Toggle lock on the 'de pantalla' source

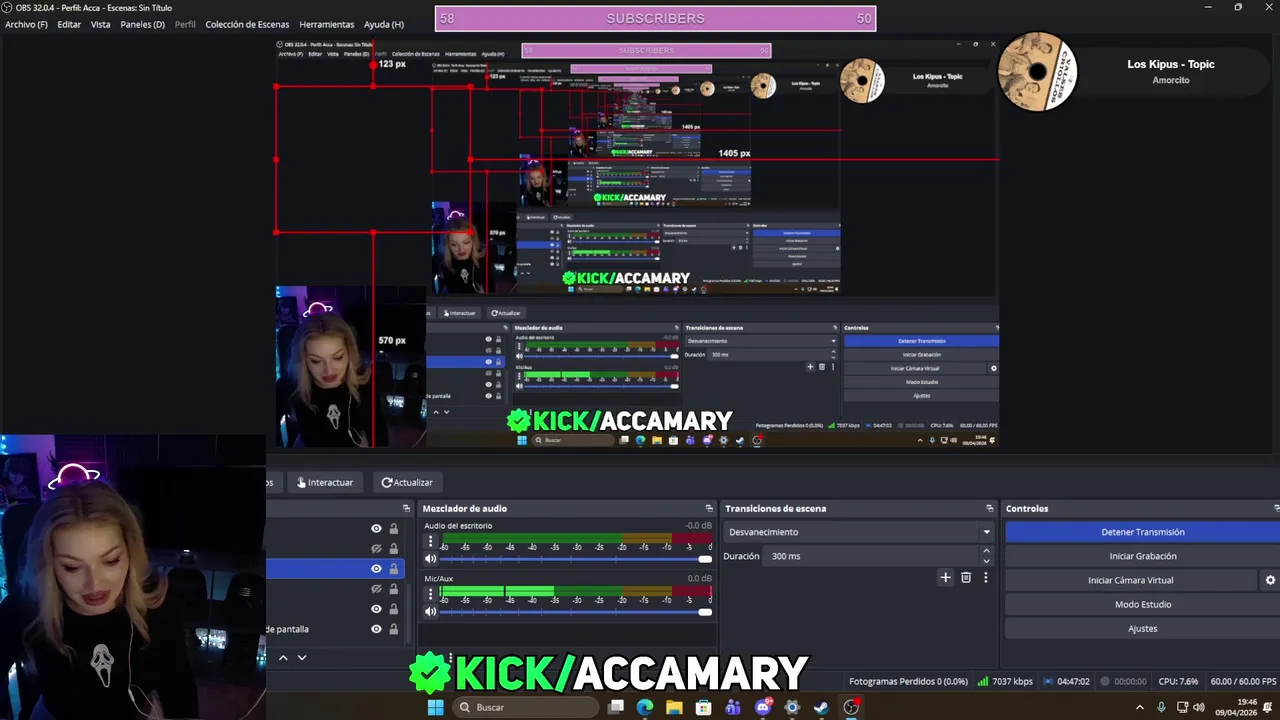(393, 629)
